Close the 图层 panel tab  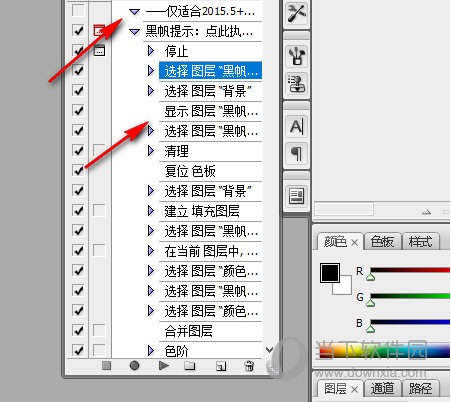click(355, 389)
